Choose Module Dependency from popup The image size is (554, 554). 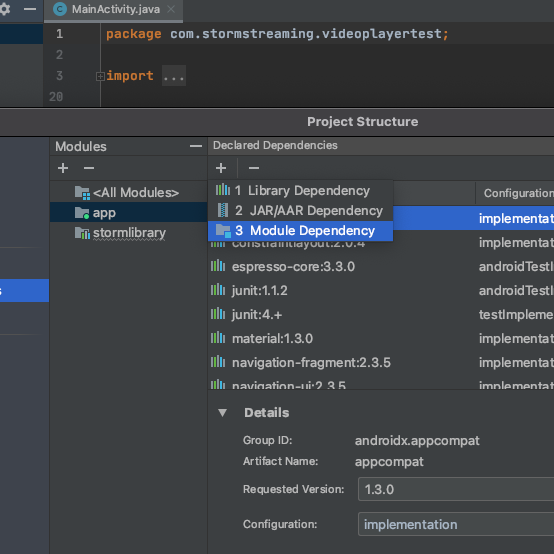[300, 231]
